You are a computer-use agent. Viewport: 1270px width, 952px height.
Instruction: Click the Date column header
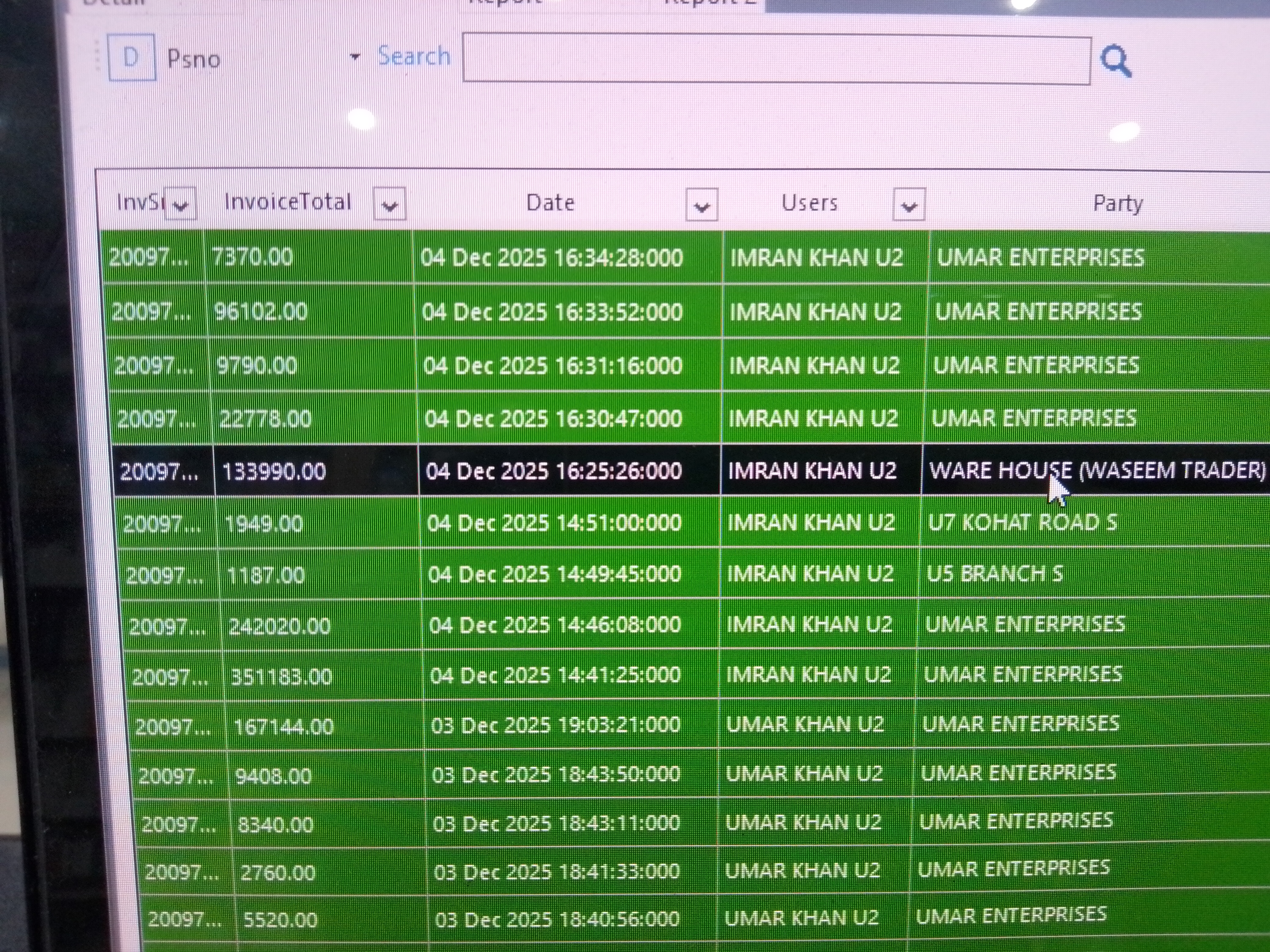550,203
